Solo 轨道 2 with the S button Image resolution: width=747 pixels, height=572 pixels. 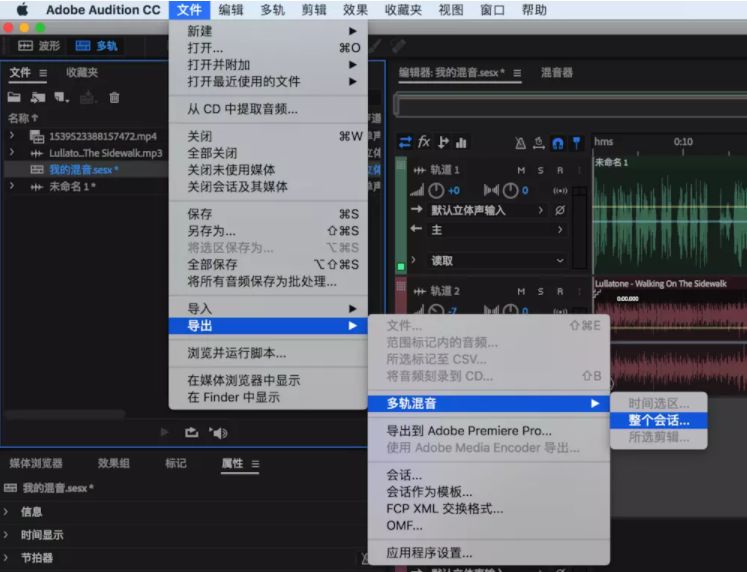pyautogui.click(x=540, y=291)
